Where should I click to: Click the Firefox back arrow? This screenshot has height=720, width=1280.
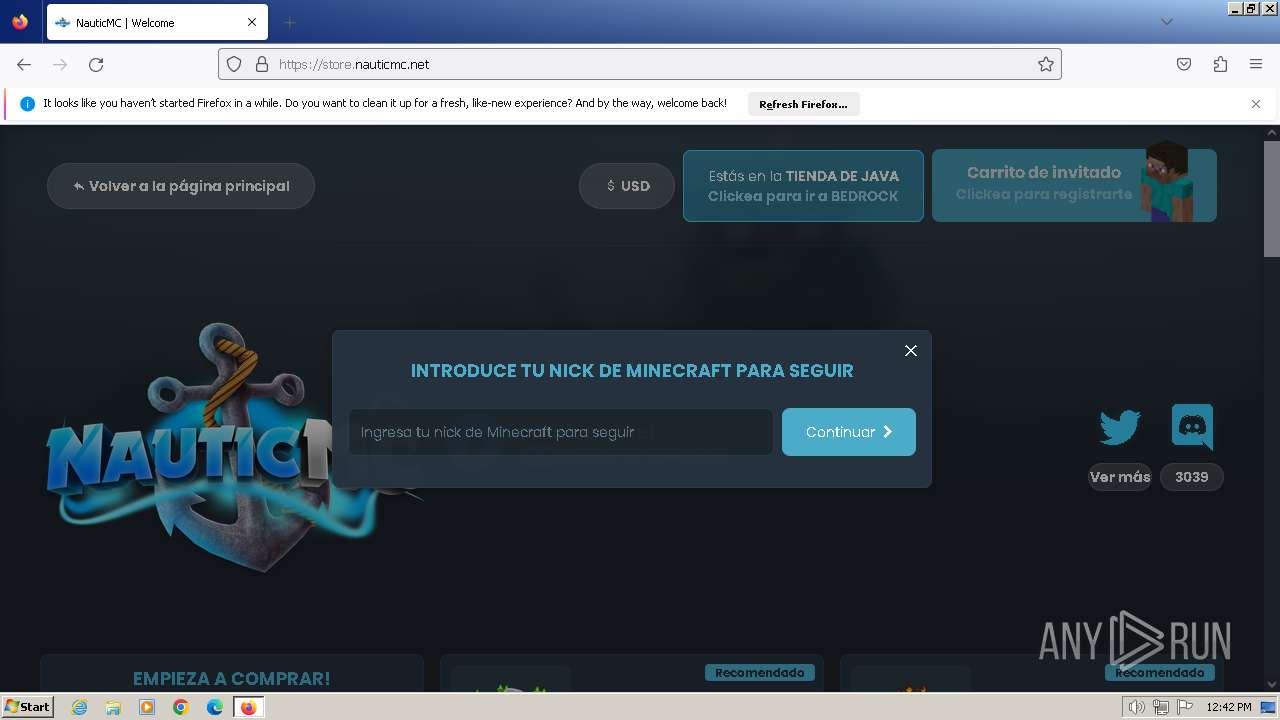coord(24,64)
